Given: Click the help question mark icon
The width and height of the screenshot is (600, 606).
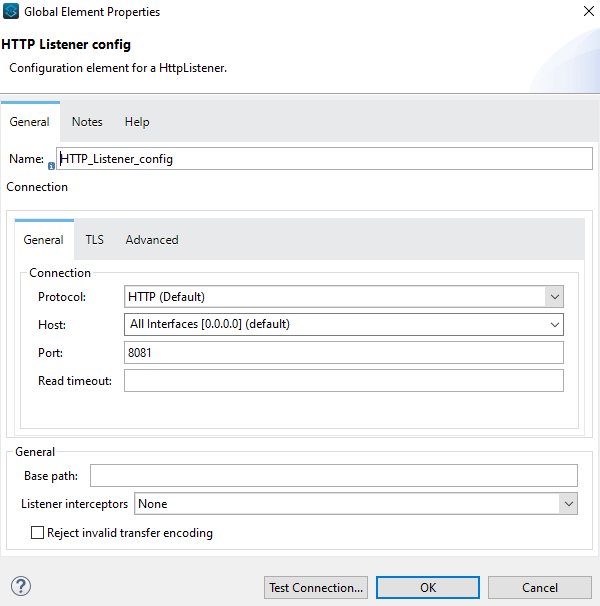Looking at the screenshot, I should [x=20, y=586].
